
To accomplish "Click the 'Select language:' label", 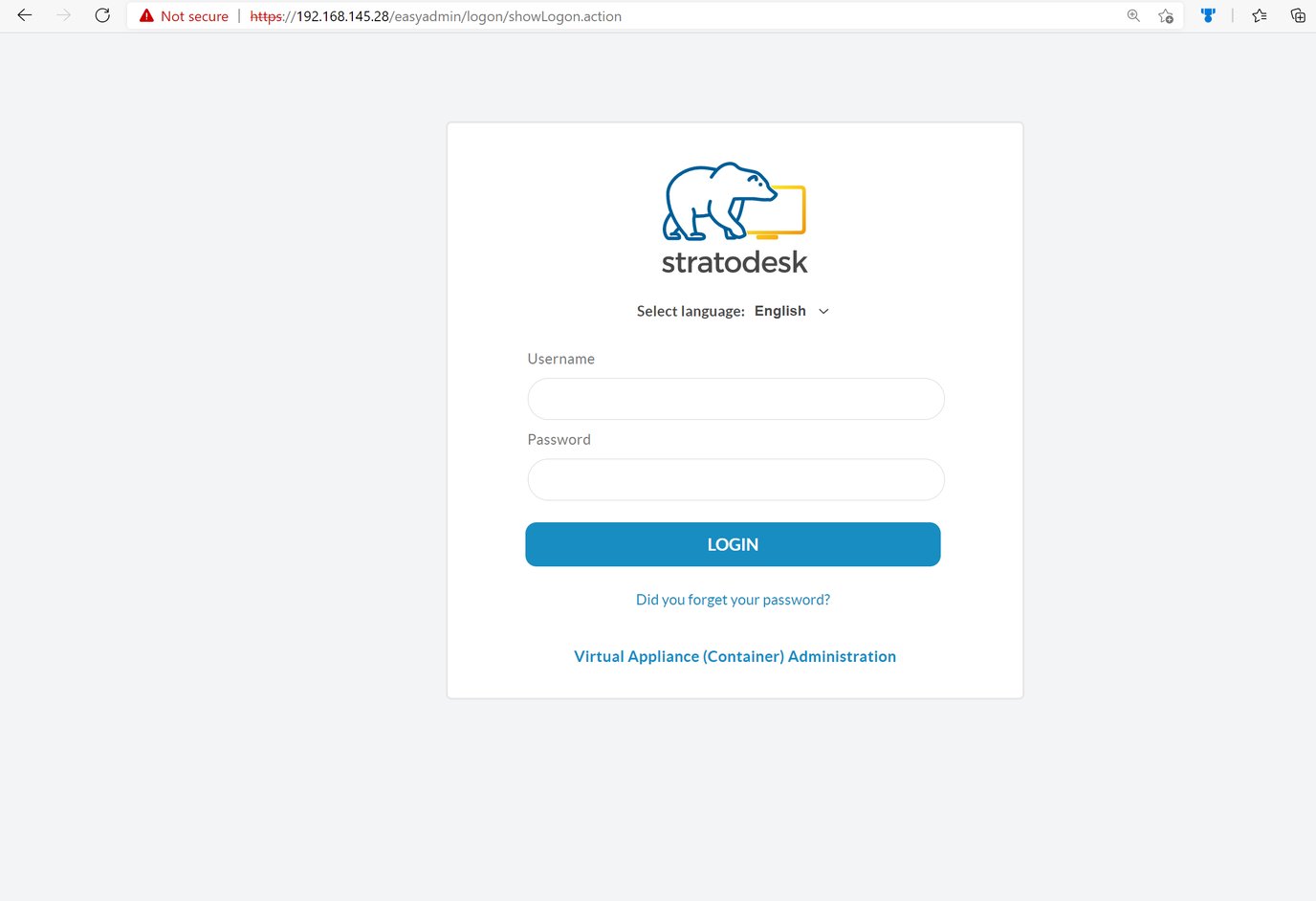I will point(691,312).
